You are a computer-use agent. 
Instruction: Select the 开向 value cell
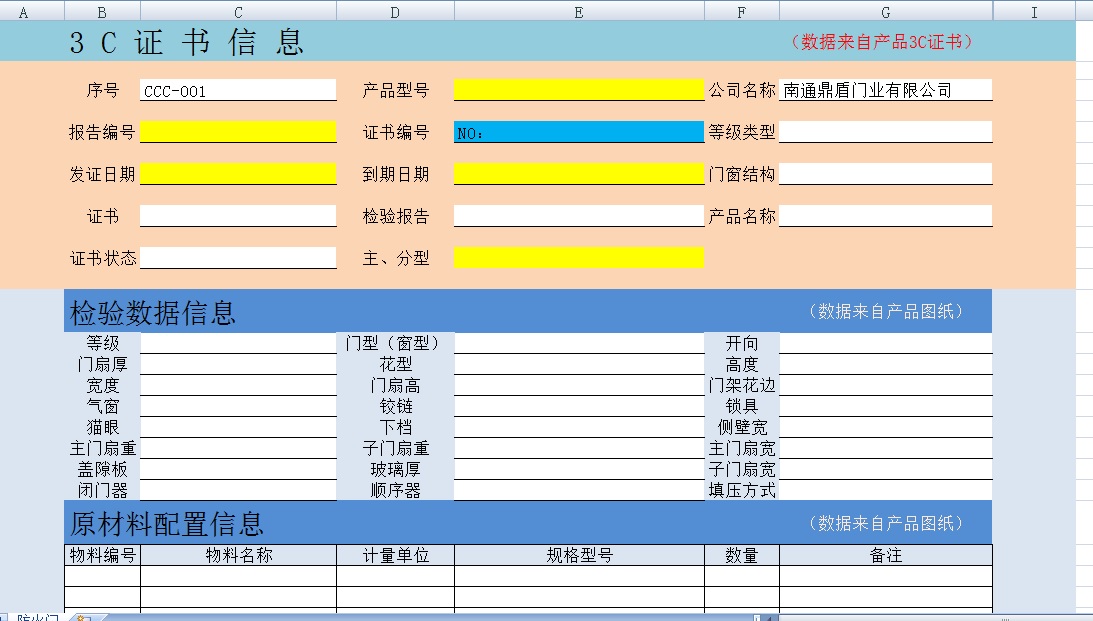pos(885,343)
